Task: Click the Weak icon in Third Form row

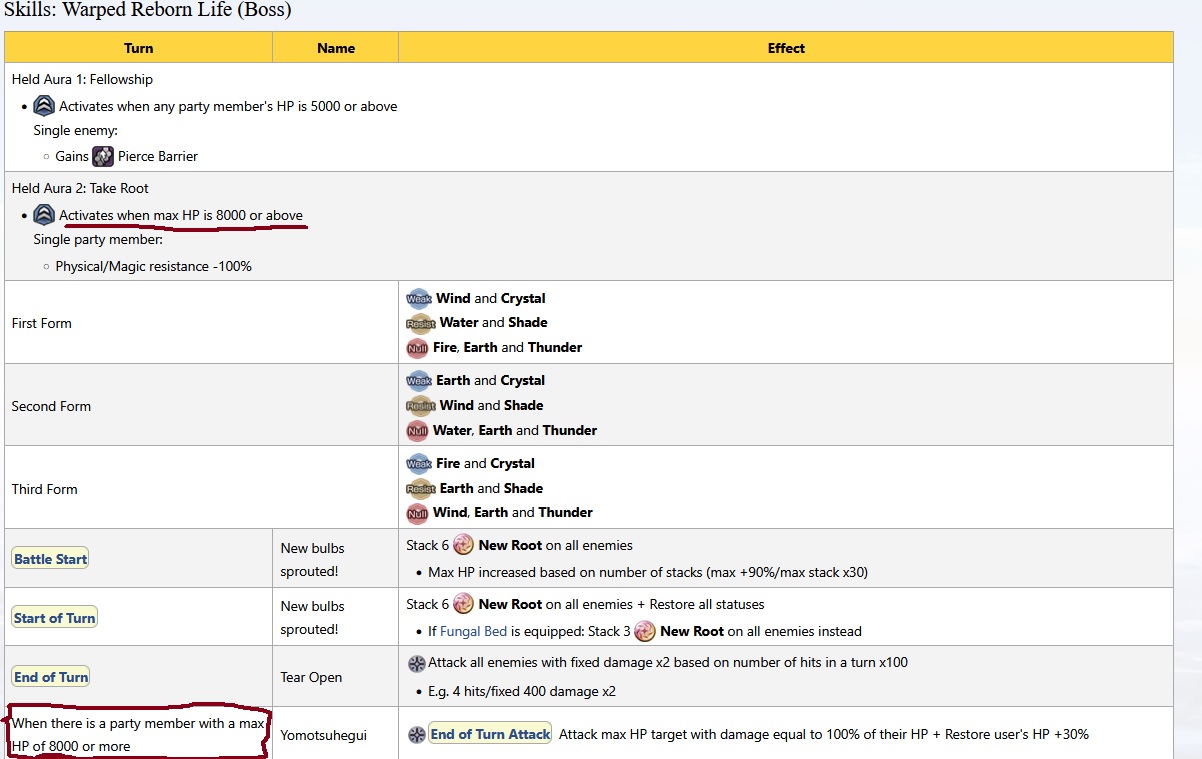Action: [419, 464]
